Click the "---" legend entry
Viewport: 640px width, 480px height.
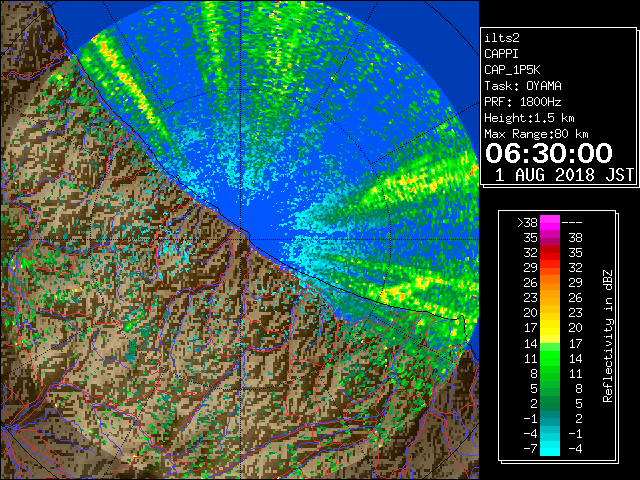(x=572, y=223)
